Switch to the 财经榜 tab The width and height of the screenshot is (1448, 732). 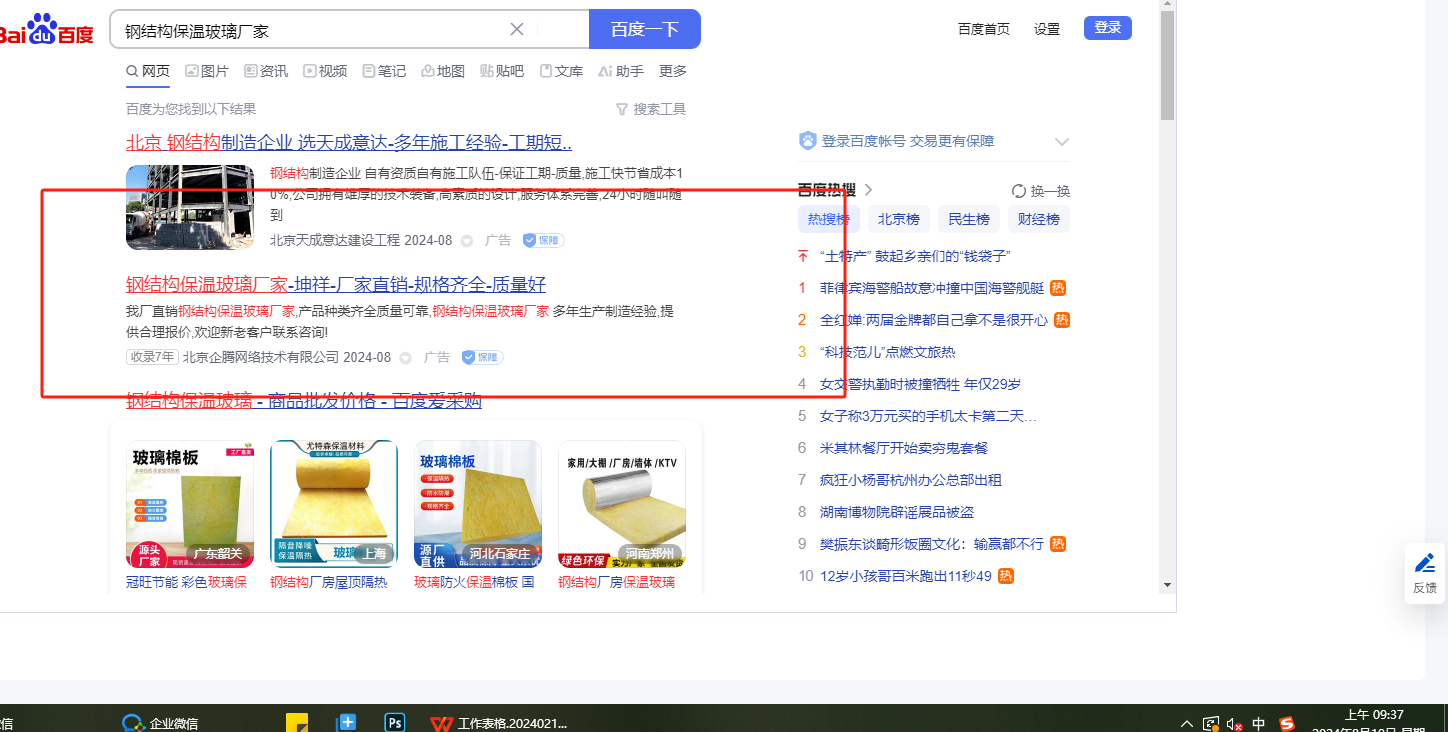click(1039, 219)
